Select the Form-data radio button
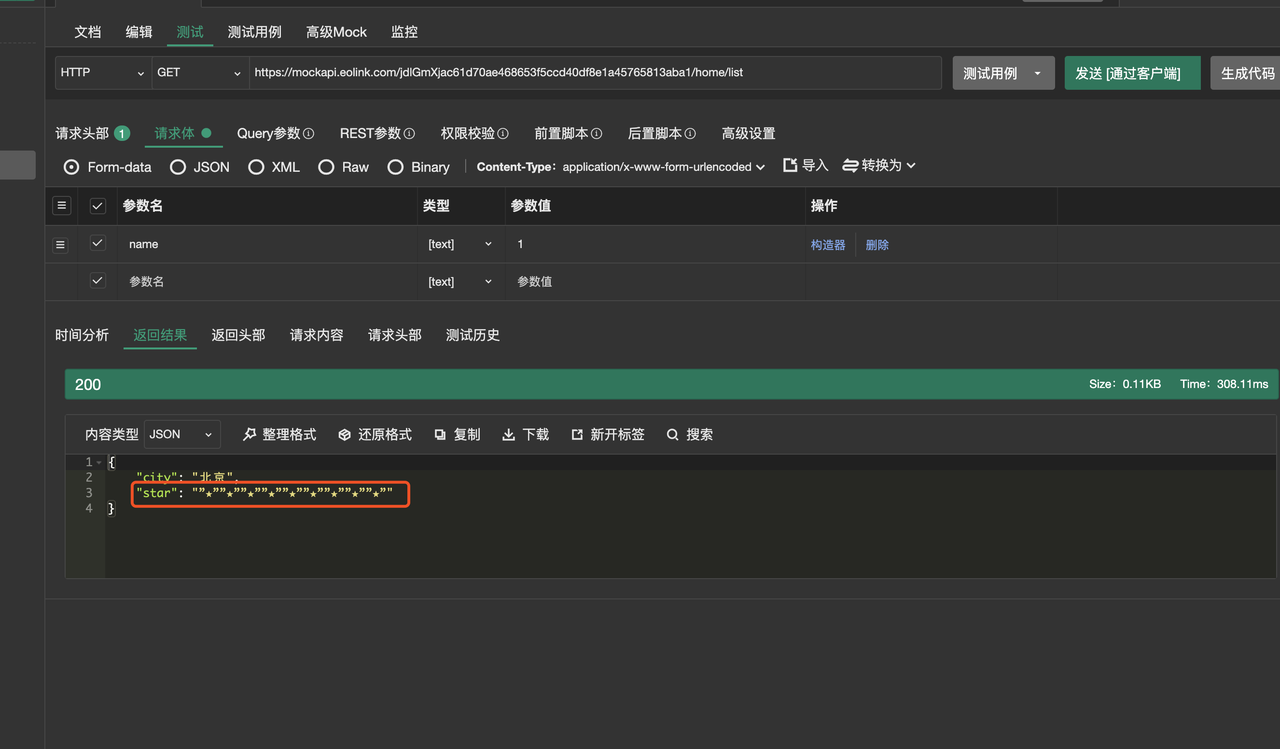This screenshot has width=1280, height=749. (x=71, y=167)
